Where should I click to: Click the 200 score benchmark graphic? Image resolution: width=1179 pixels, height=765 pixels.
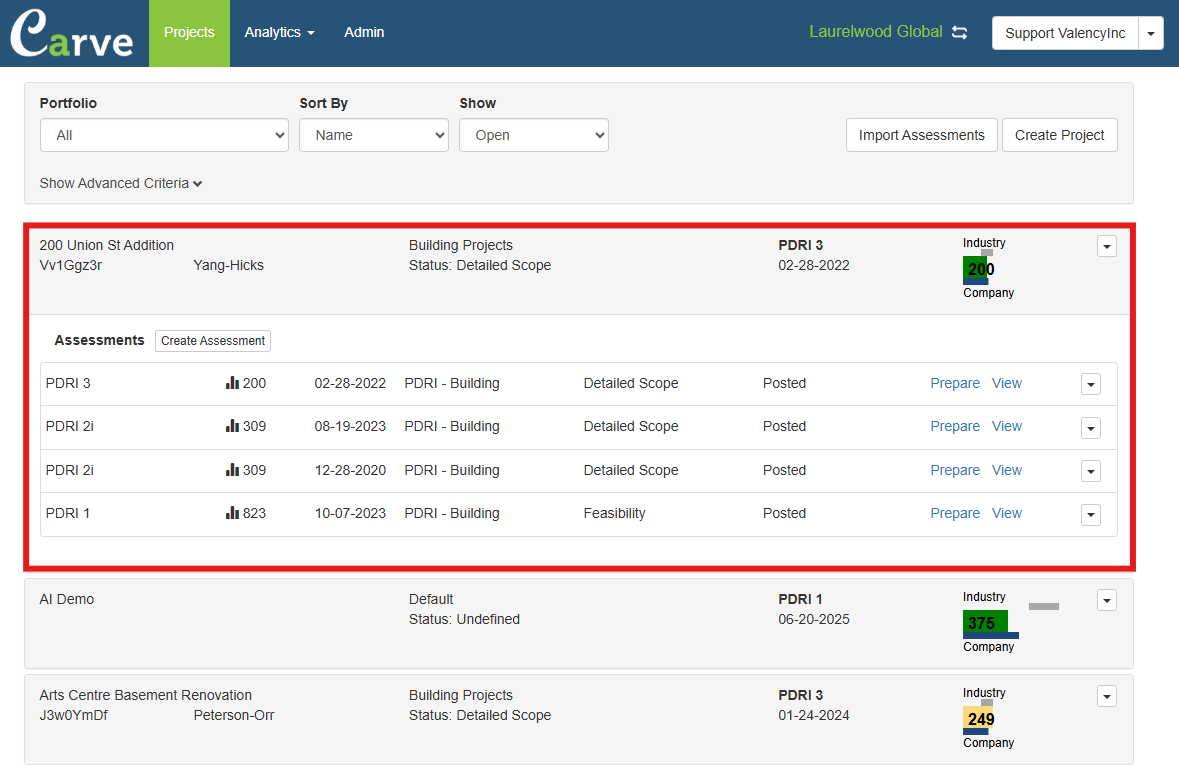(978, 269)
